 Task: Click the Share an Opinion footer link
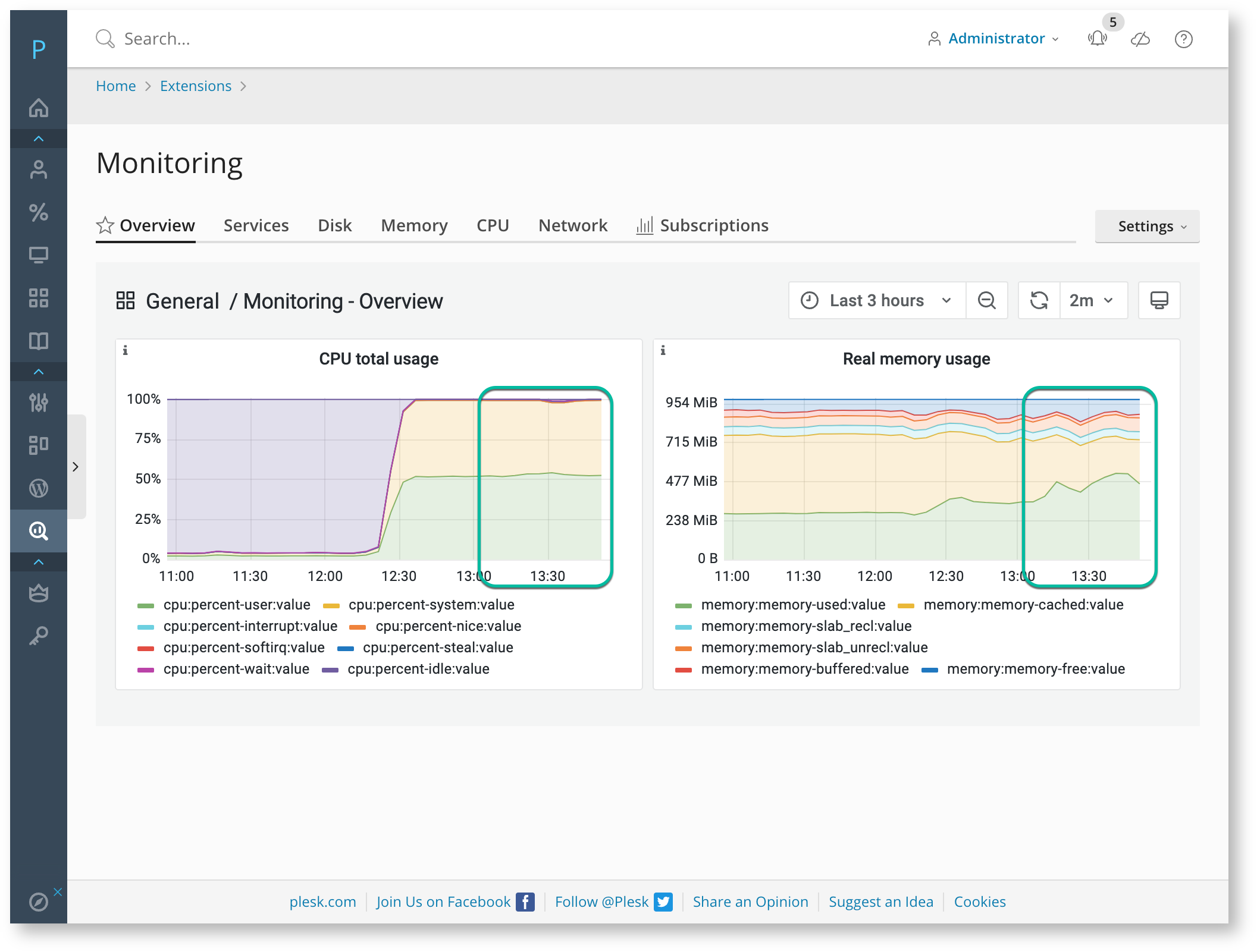[x=750, y=901]
